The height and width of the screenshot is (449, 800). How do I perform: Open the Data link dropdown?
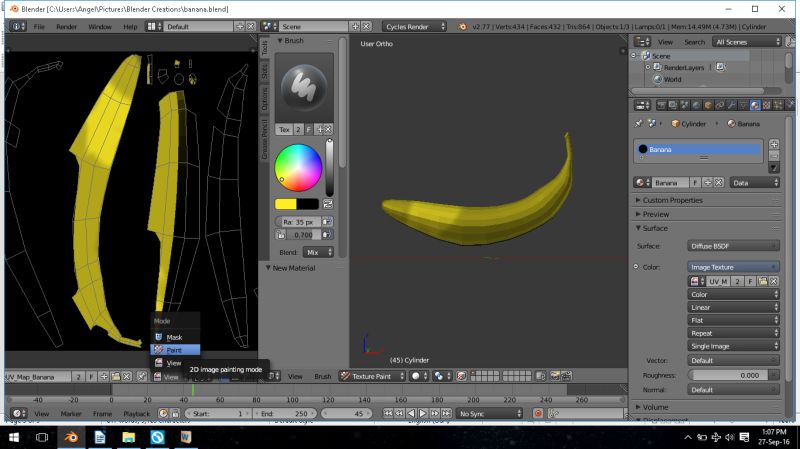point(755,183)
